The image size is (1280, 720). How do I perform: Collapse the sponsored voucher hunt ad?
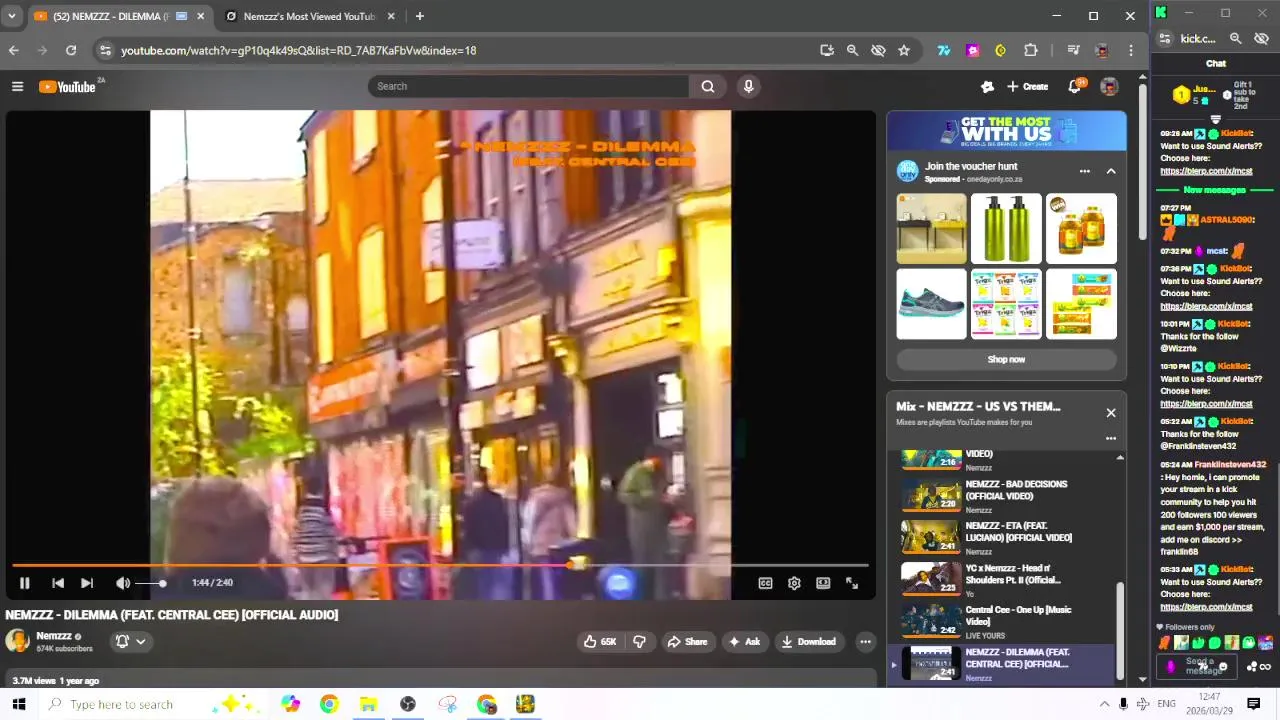coord(1110,171)
